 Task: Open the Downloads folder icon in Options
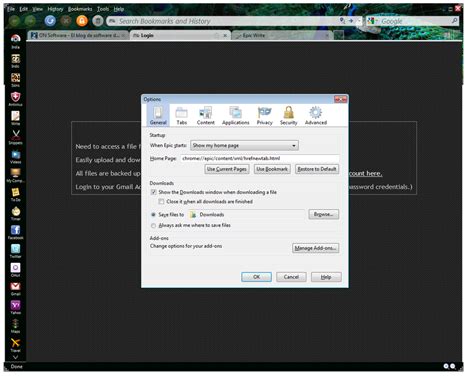coord(192,215)
